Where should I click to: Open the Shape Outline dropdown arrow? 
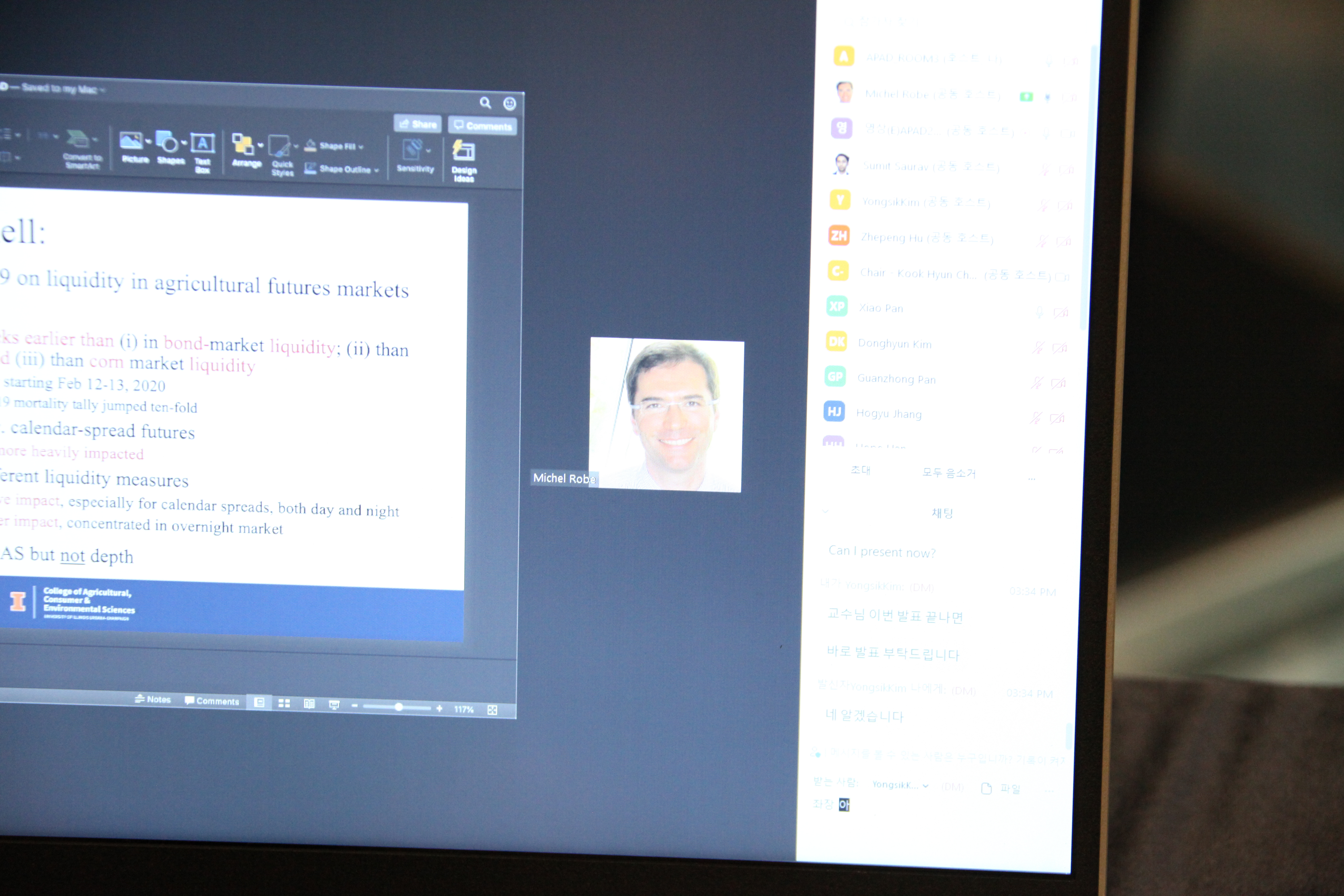[377, 170]
